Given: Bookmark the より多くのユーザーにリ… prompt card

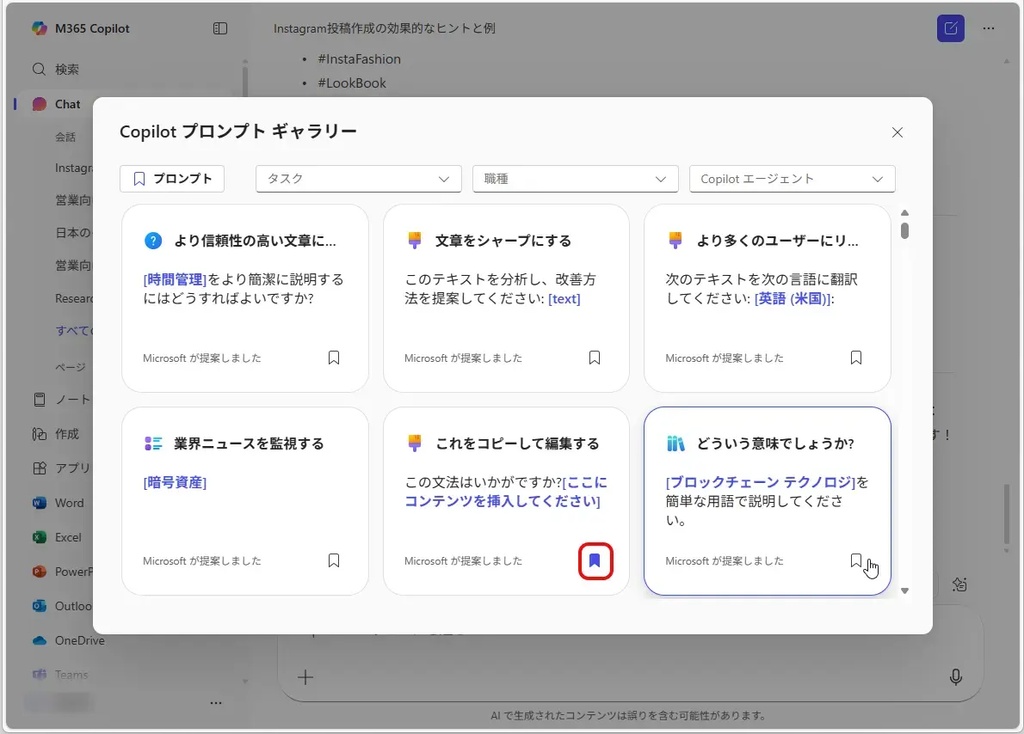Looking at the screenshot, I should pos(856,358).
